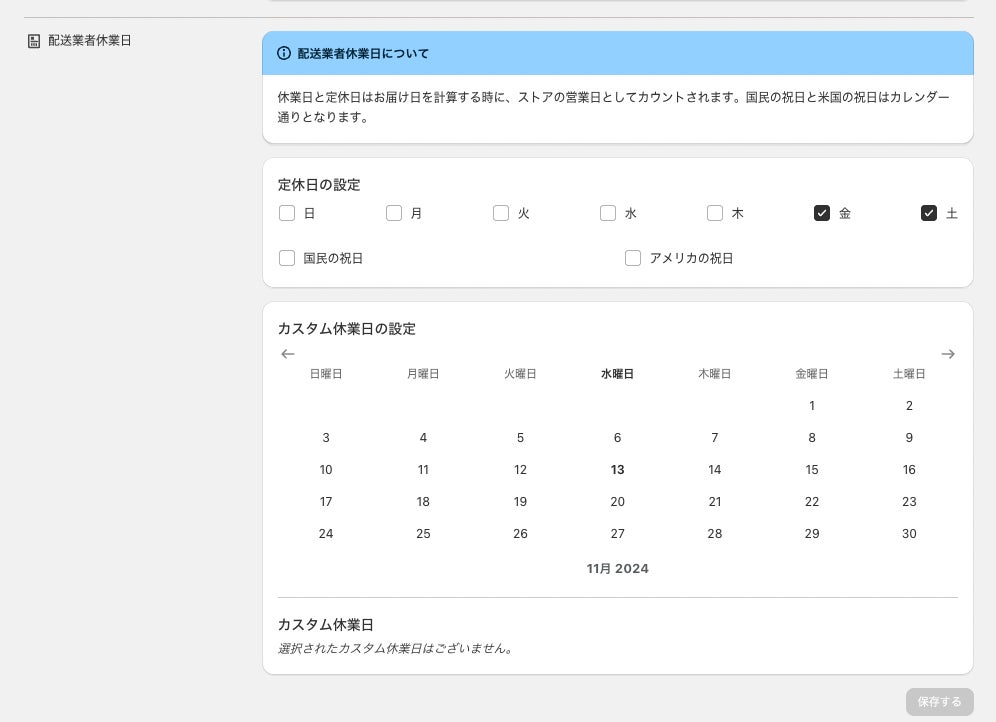Screen dimensions: 996x722
Task: Select date 14 in the calendar
Action: [x=715, y=470]
